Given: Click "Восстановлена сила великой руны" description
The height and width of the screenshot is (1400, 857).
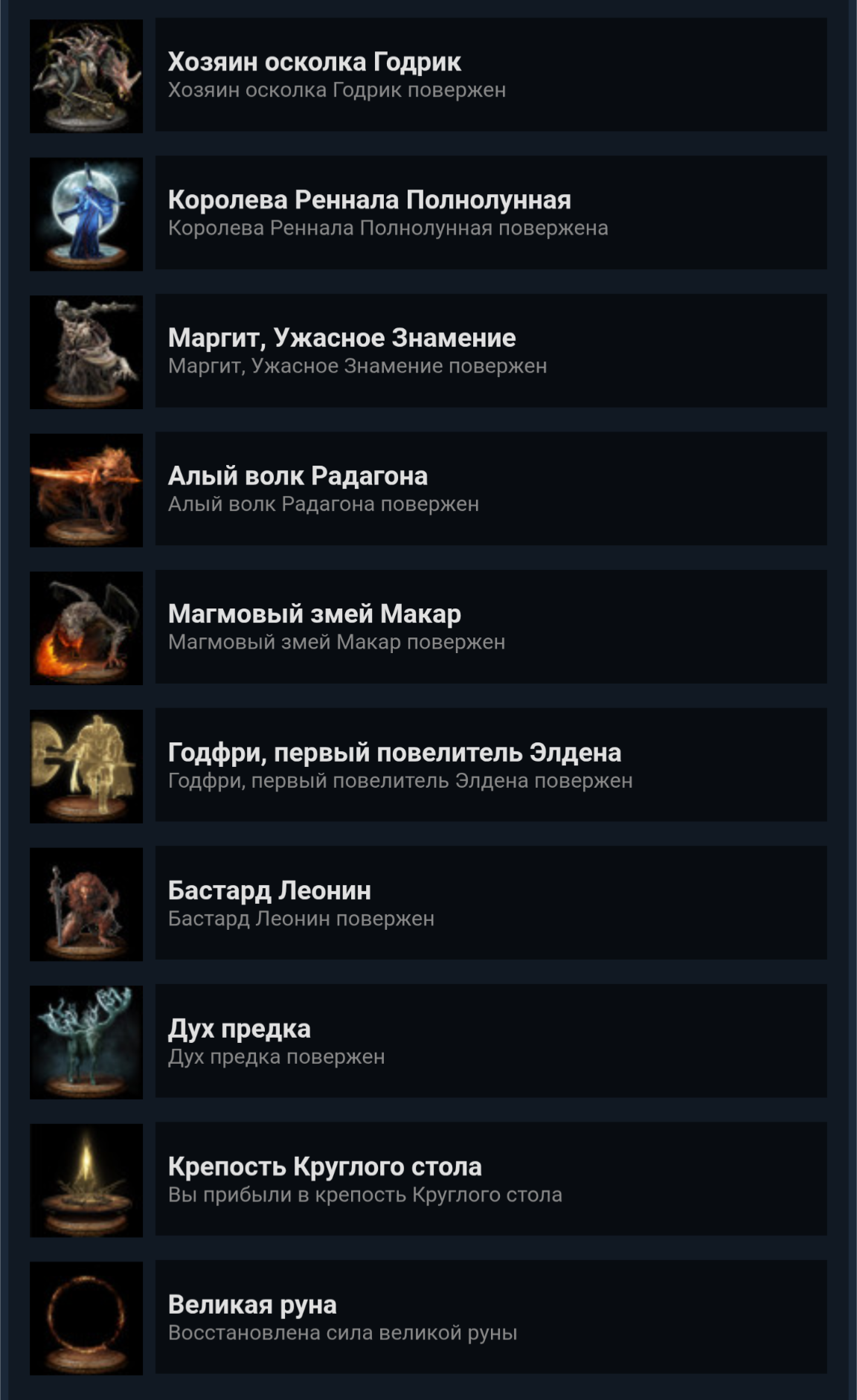Looking at the screenshot, I should (x=342, y=1333).
